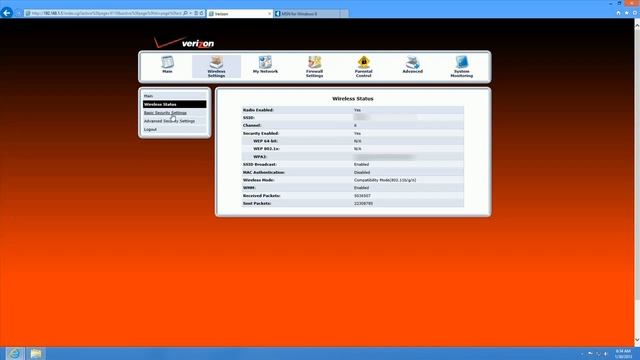
Task: Open File Explorer from the taskbar
Action: pyautogui.click(x=36, y=353)
